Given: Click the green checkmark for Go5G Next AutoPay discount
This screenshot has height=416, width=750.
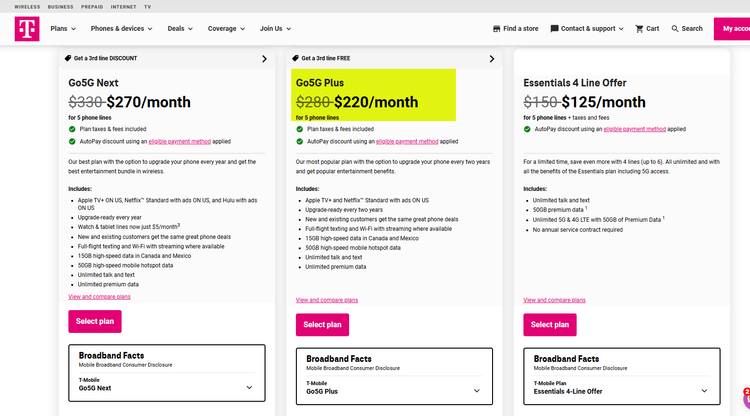Looking at the screenshot, I should [72, 142].
